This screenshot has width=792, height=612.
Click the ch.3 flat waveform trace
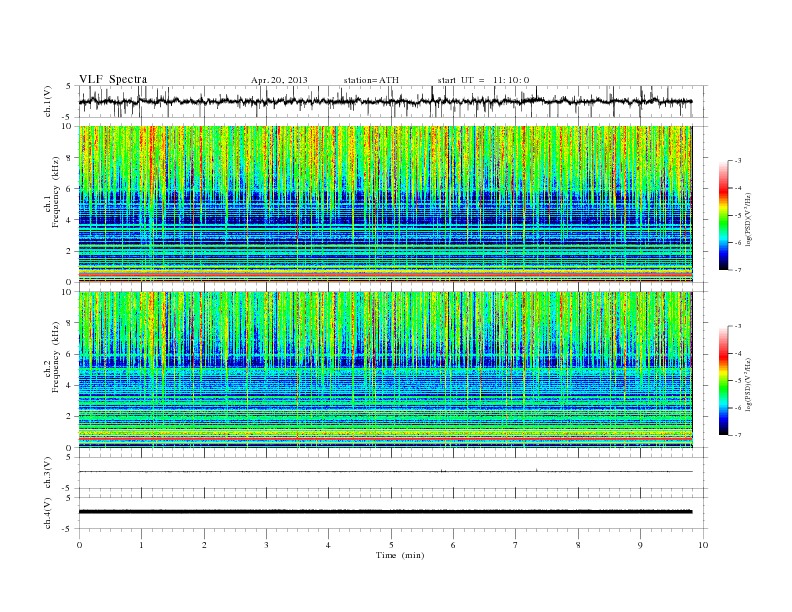(385, 472)
